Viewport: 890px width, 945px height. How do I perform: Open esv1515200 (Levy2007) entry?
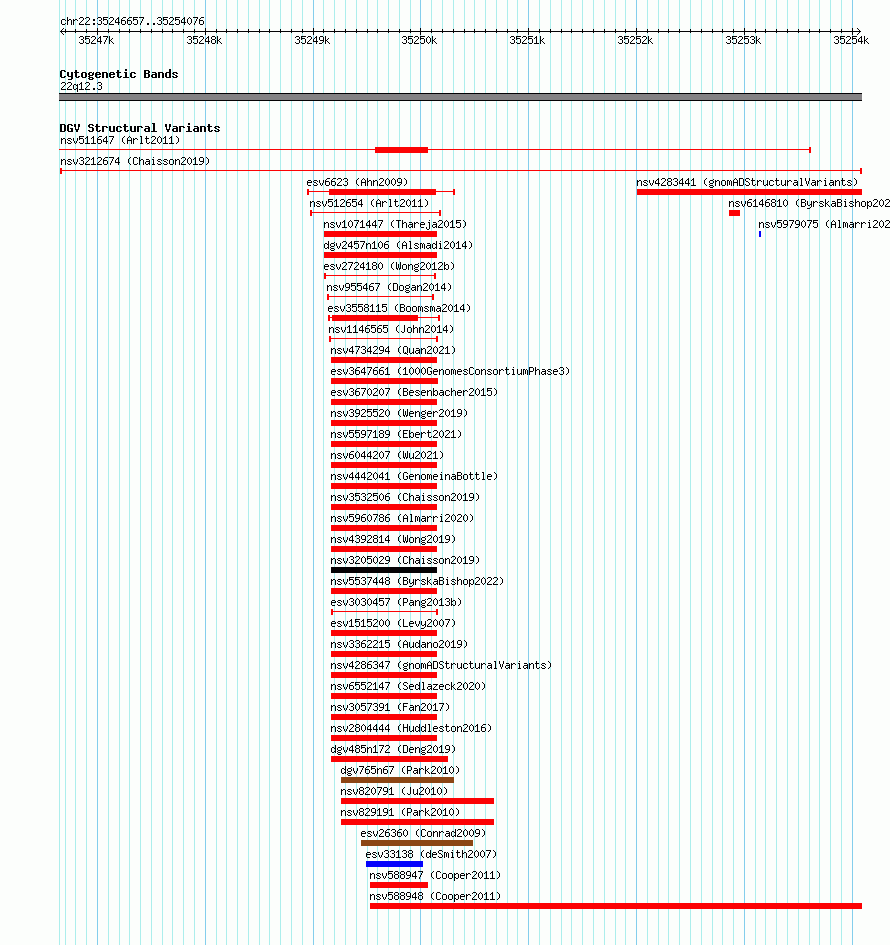tap(393, 623)
